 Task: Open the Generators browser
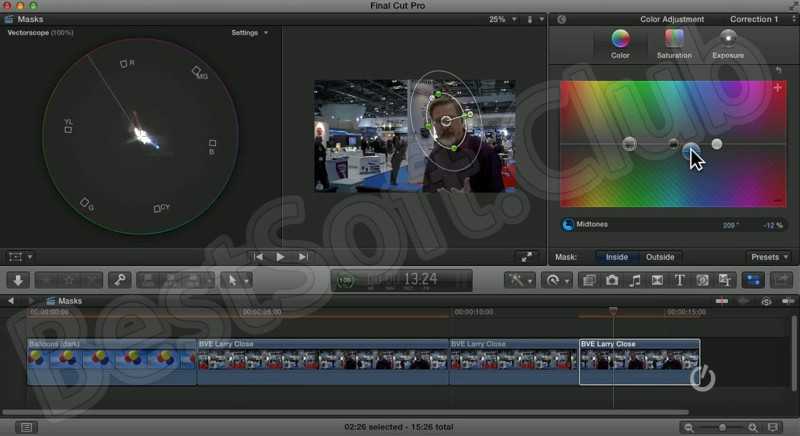click(703, 280)
